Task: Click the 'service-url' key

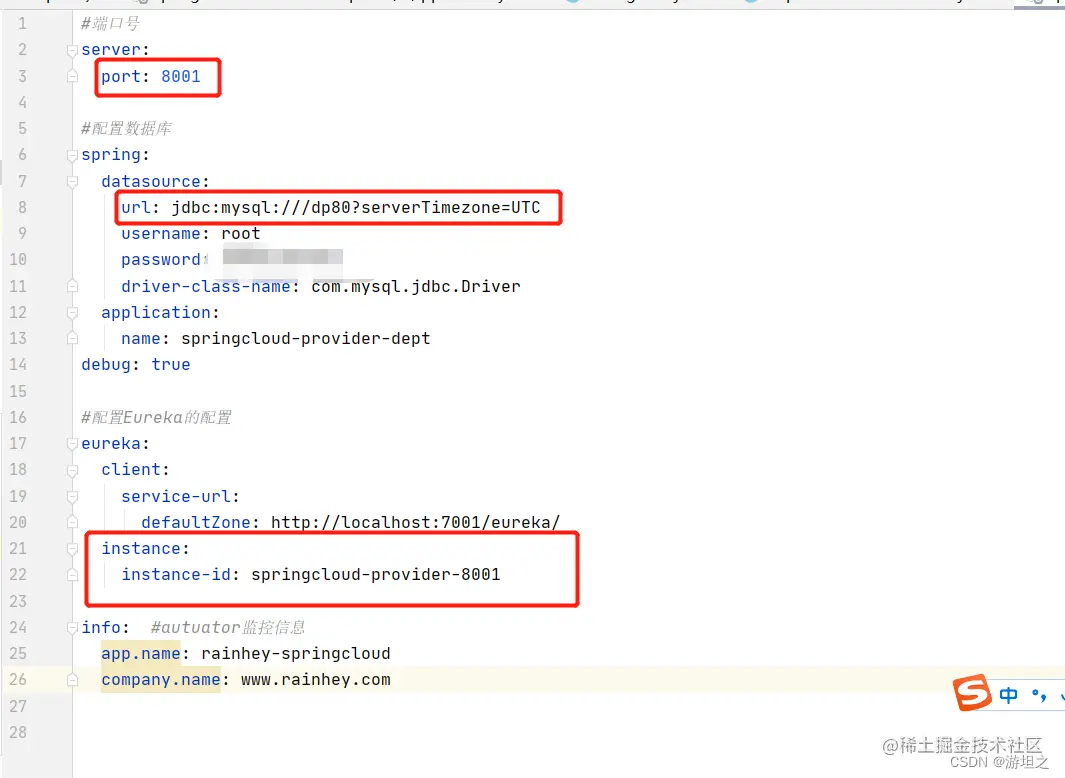Action: [x=176, y=497]
